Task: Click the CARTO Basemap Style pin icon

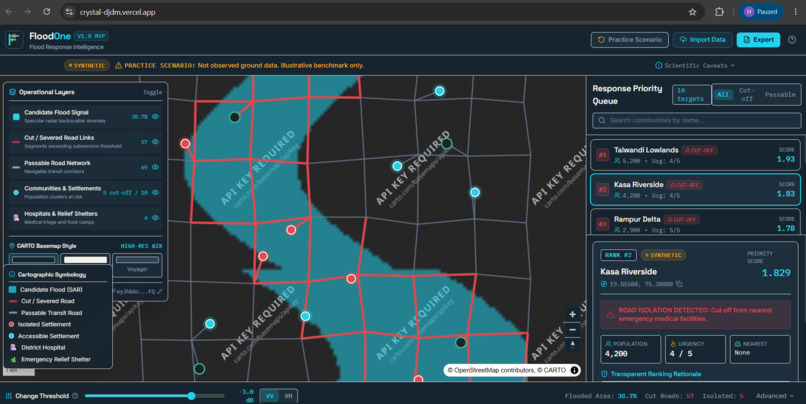Action: coord(12,246)
